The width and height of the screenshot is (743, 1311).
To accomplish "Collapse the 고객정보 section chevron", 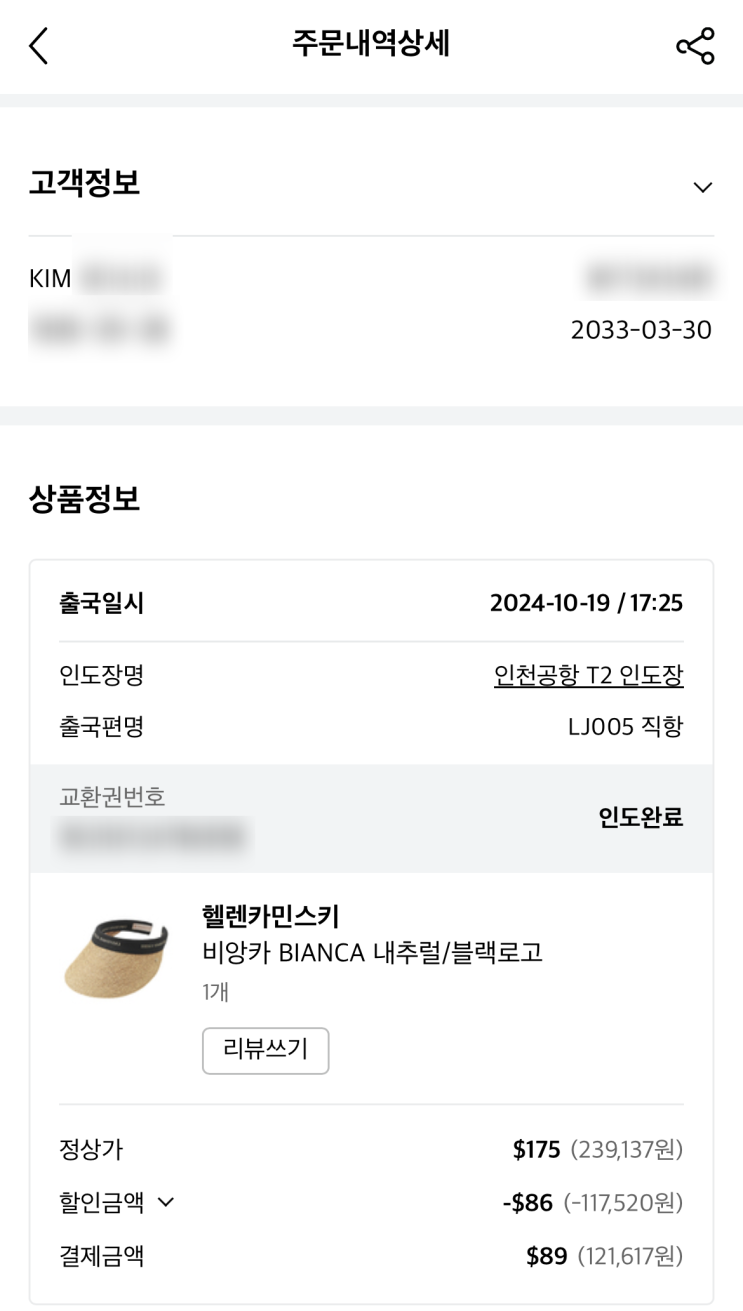I will (x=703, y=187).
